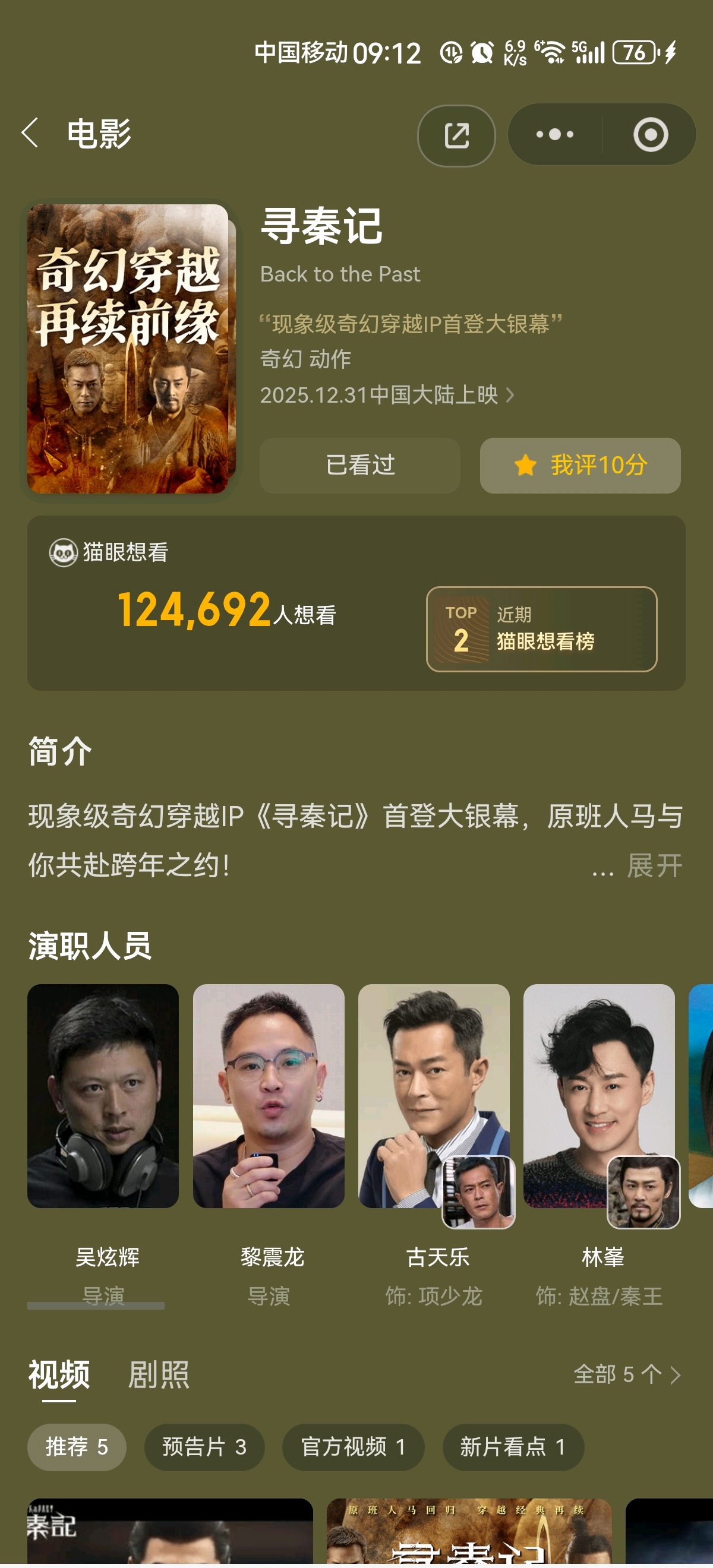Click the cast list scroll indicator
Image resolution: width=713 pixels, height=1568 pixels.
click(96, 1305)
